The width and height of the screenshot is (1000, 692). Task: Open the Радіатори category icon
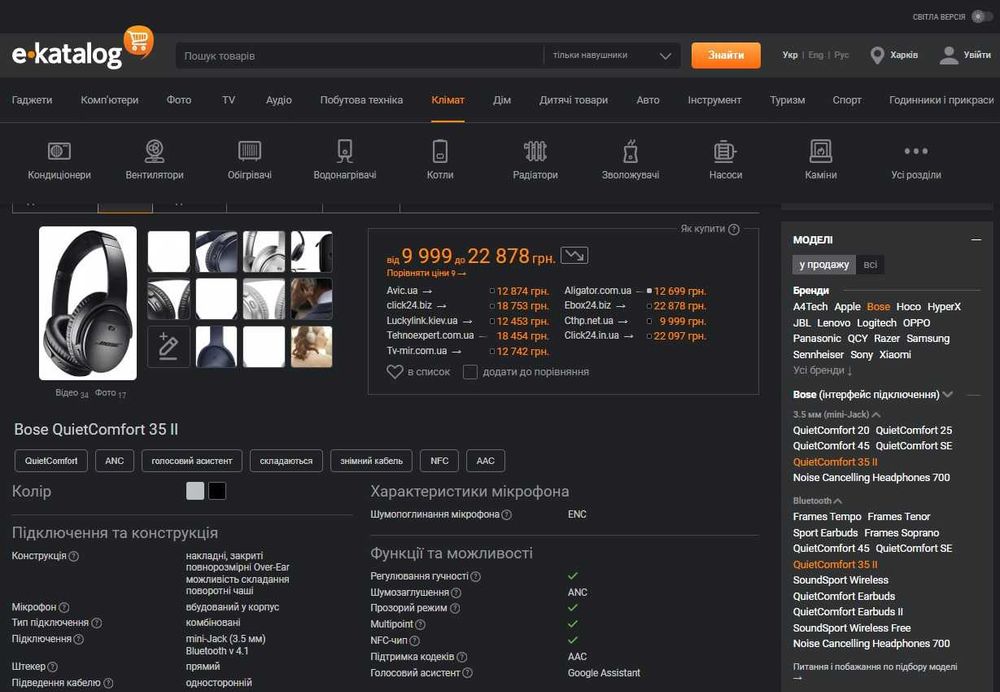535,151
